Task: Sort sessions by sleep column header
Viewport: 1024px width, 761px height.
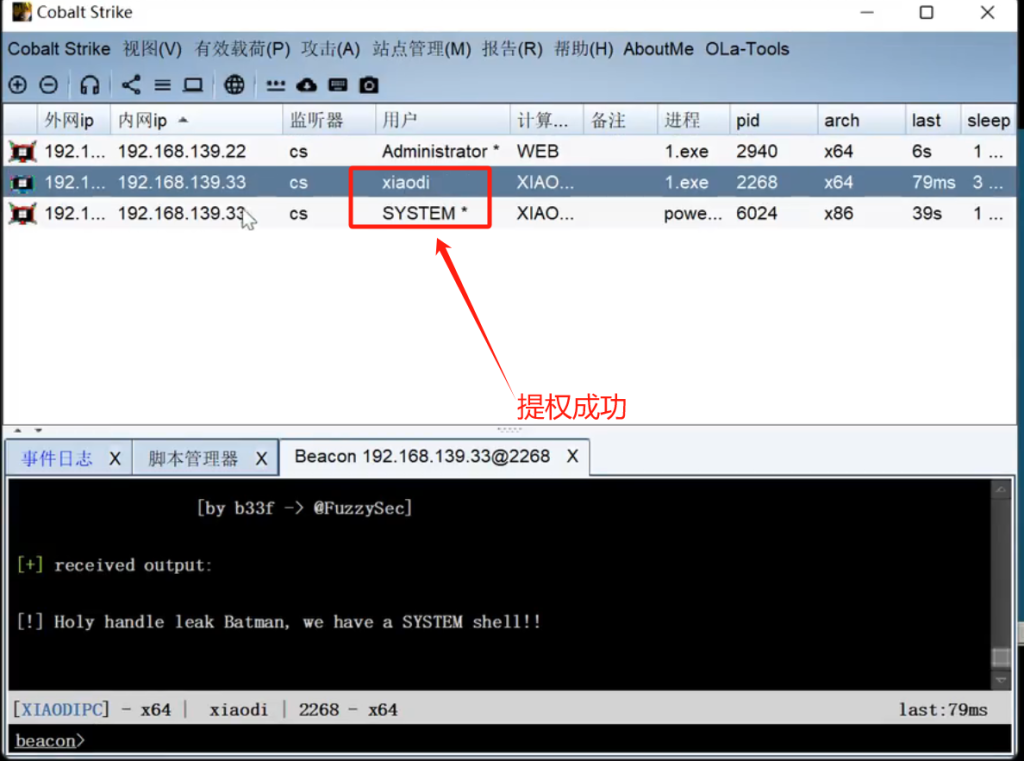Action: (x=989, y=120)
